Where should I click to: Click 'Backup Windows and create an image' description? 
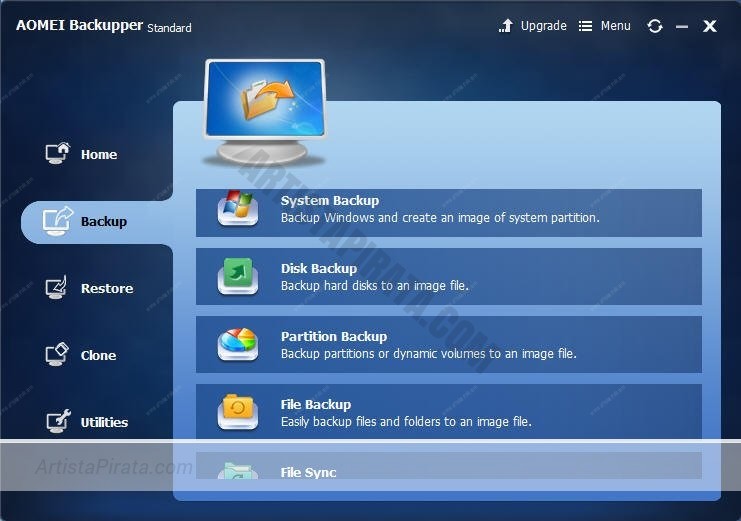pos(440,217)
